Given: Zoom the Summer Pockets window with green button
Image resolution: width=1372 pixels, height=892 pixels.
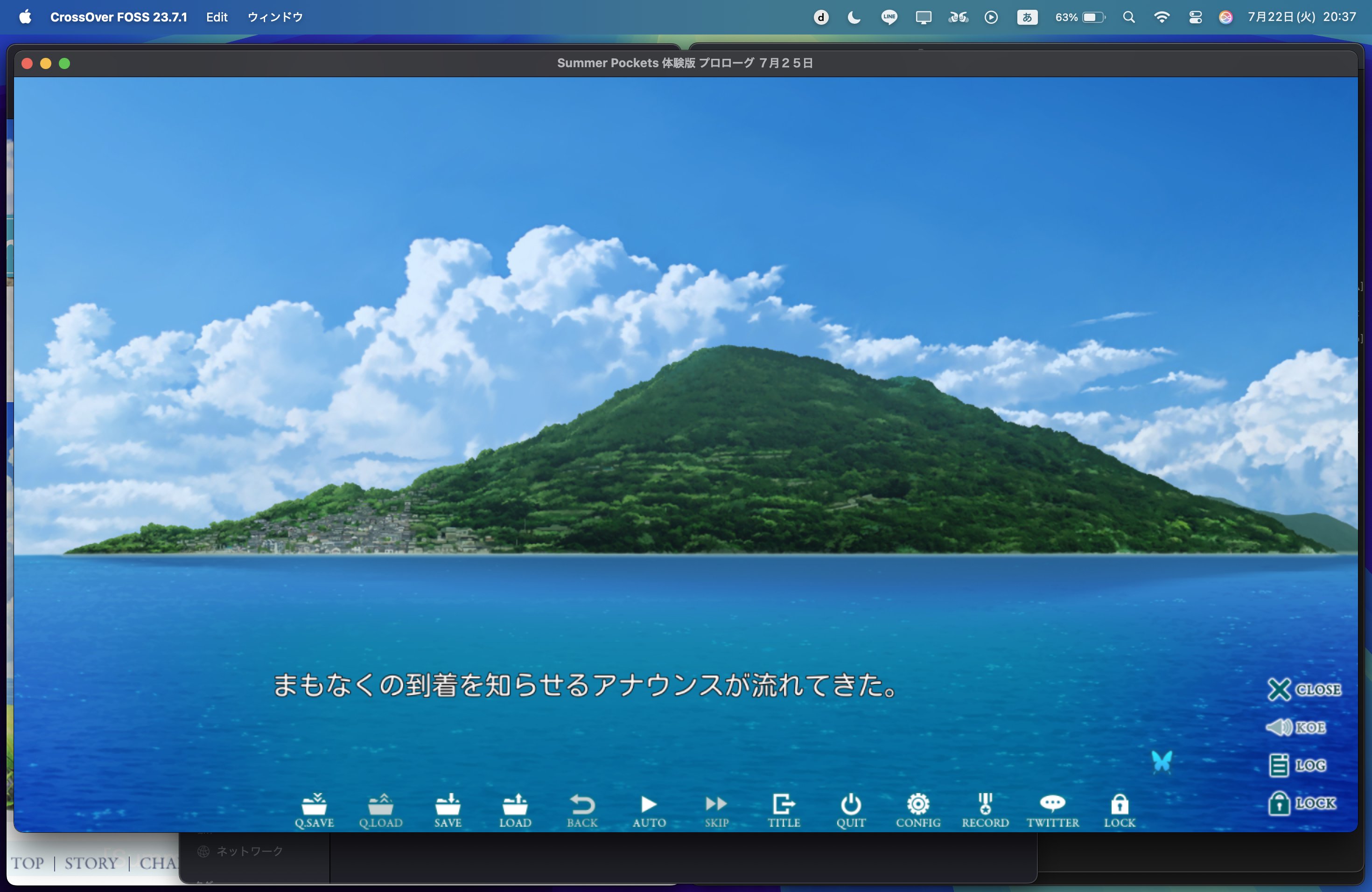Looking at the screenshot, I should click(x=64, y=63).
